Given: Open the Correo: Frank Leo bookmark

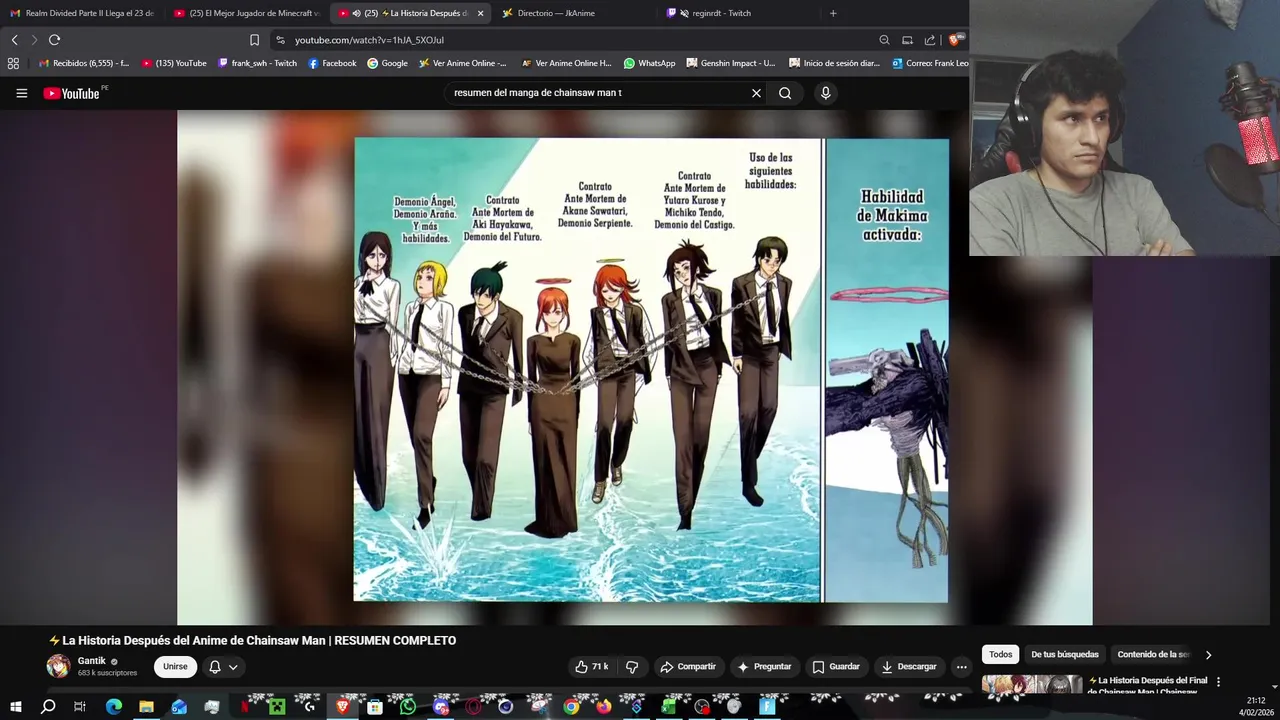Looking at the screenshot, I should (x=929, y=63).
